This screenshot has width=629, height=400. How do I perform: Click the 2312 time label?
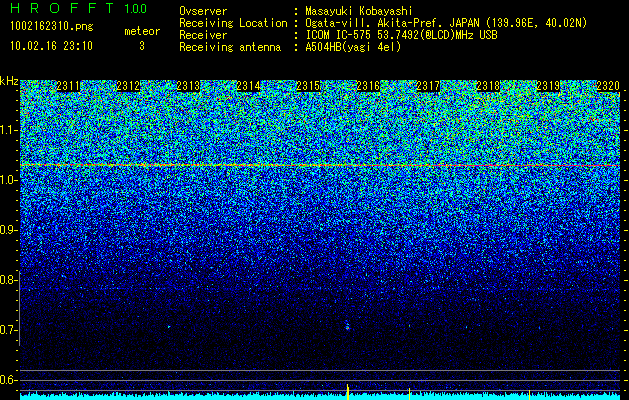click(x=128, y=86)
